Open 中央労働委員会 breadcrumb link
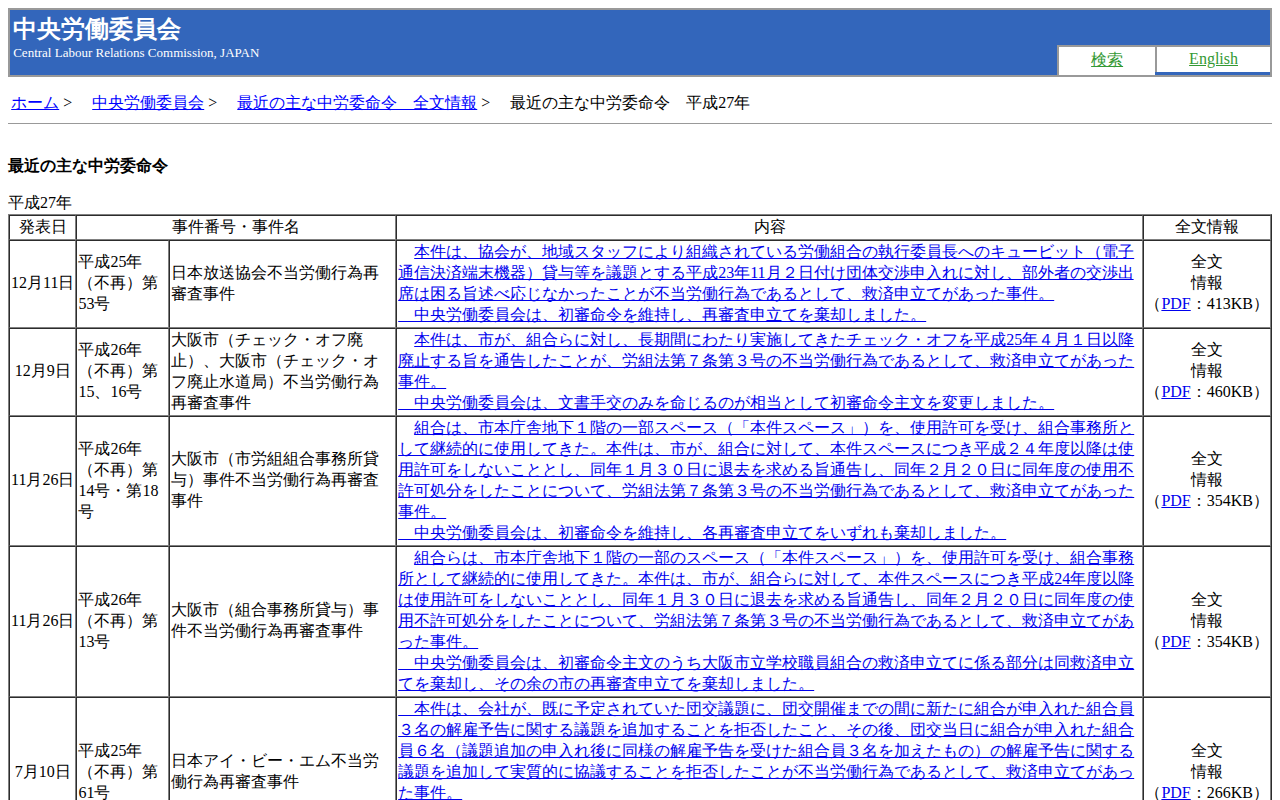1280x800 pixels. [147, 103]
